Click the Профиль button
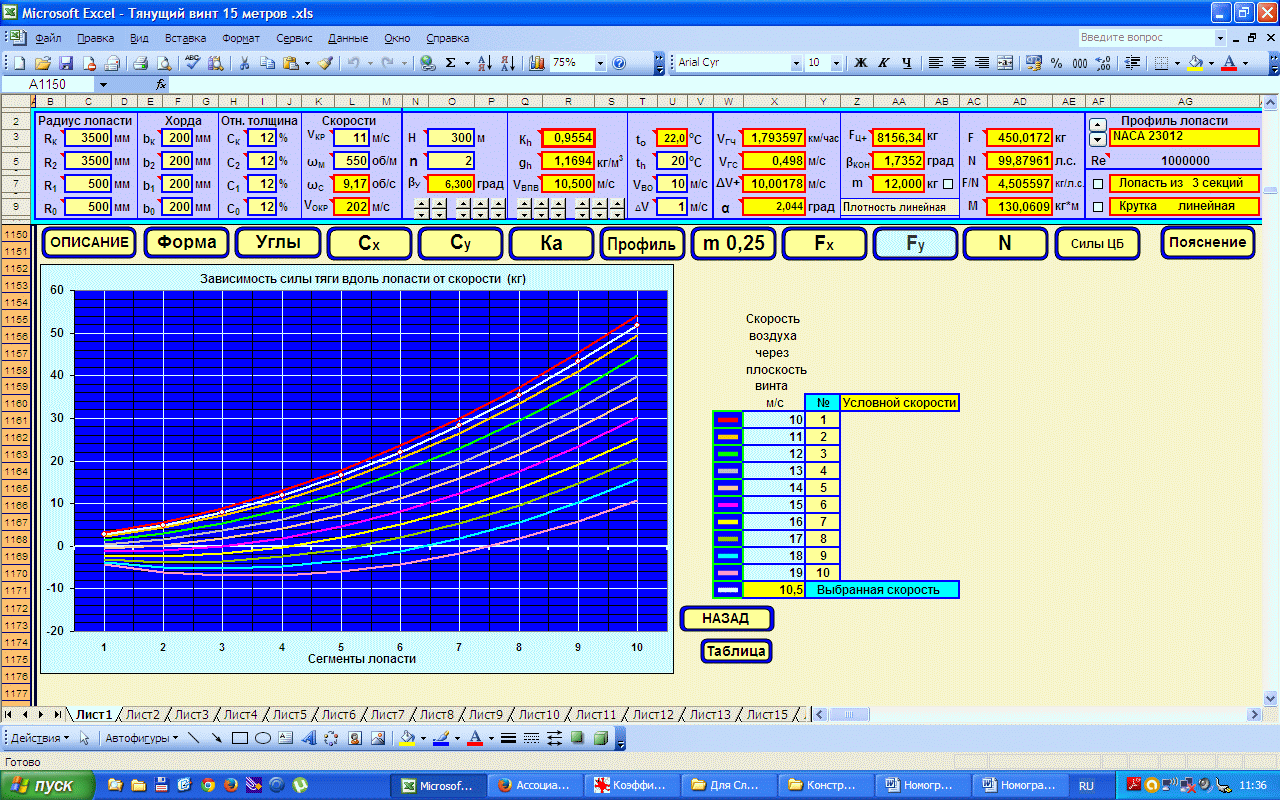 [x=644, y=243]
